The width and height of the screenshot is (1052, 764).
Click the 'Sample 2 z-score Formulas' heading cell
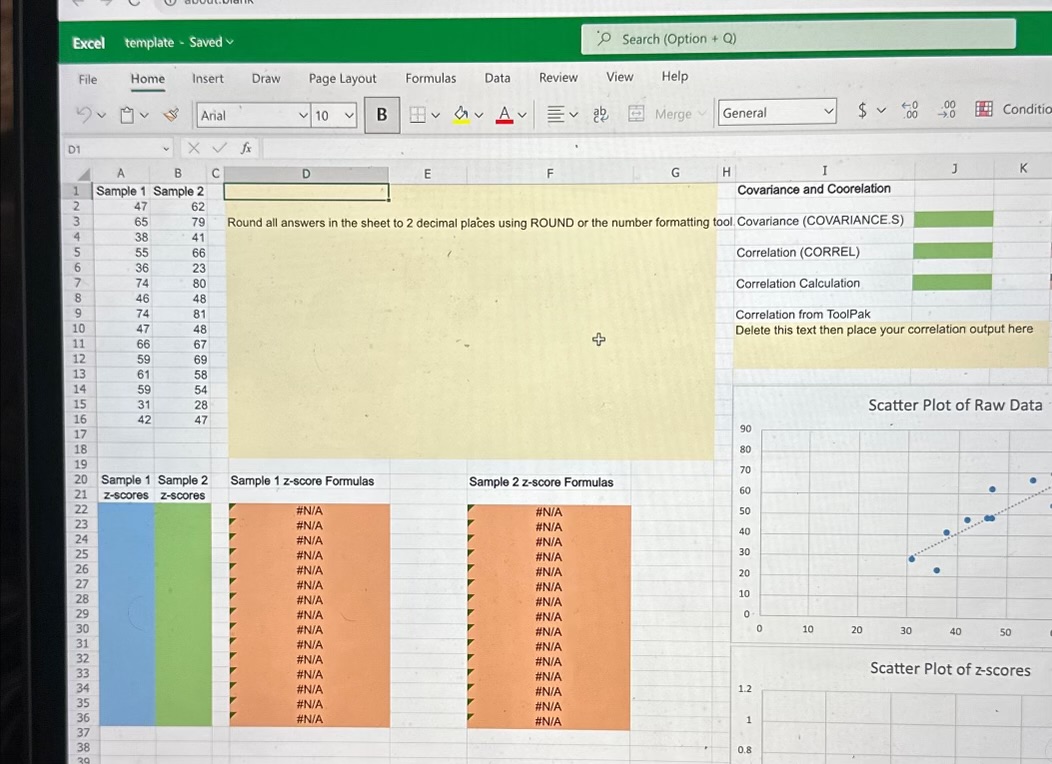[541, 482]
